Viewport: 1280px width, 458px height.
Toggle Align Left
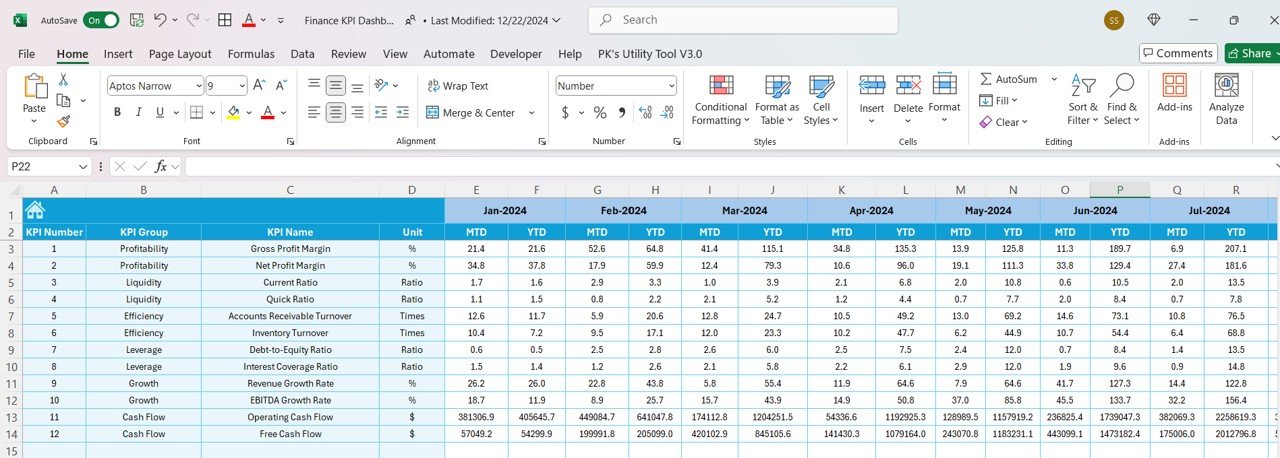(x=315, y=113)
